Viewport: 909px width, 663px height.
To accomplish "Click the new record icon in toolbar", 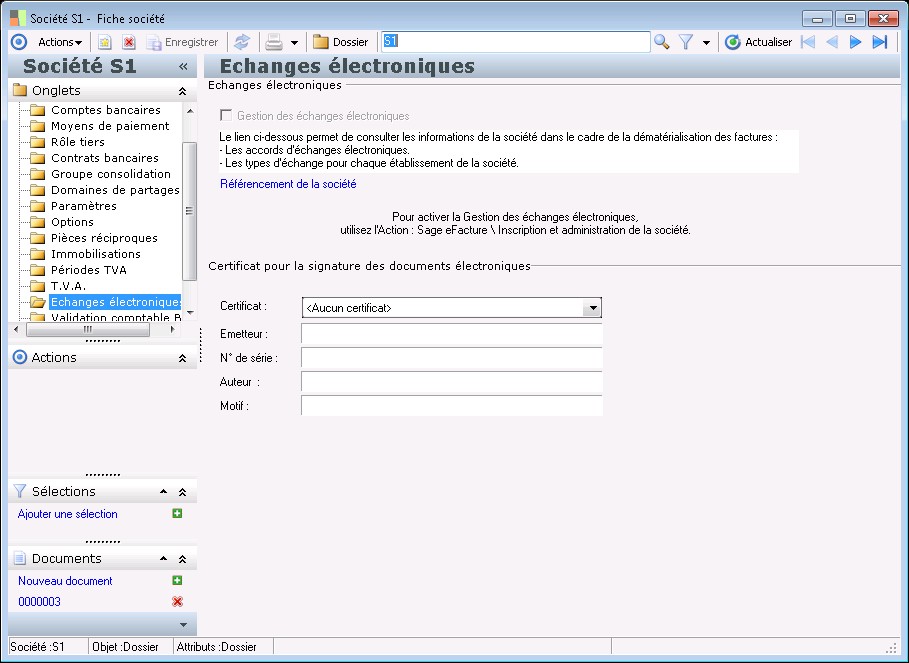I will 104,42.
